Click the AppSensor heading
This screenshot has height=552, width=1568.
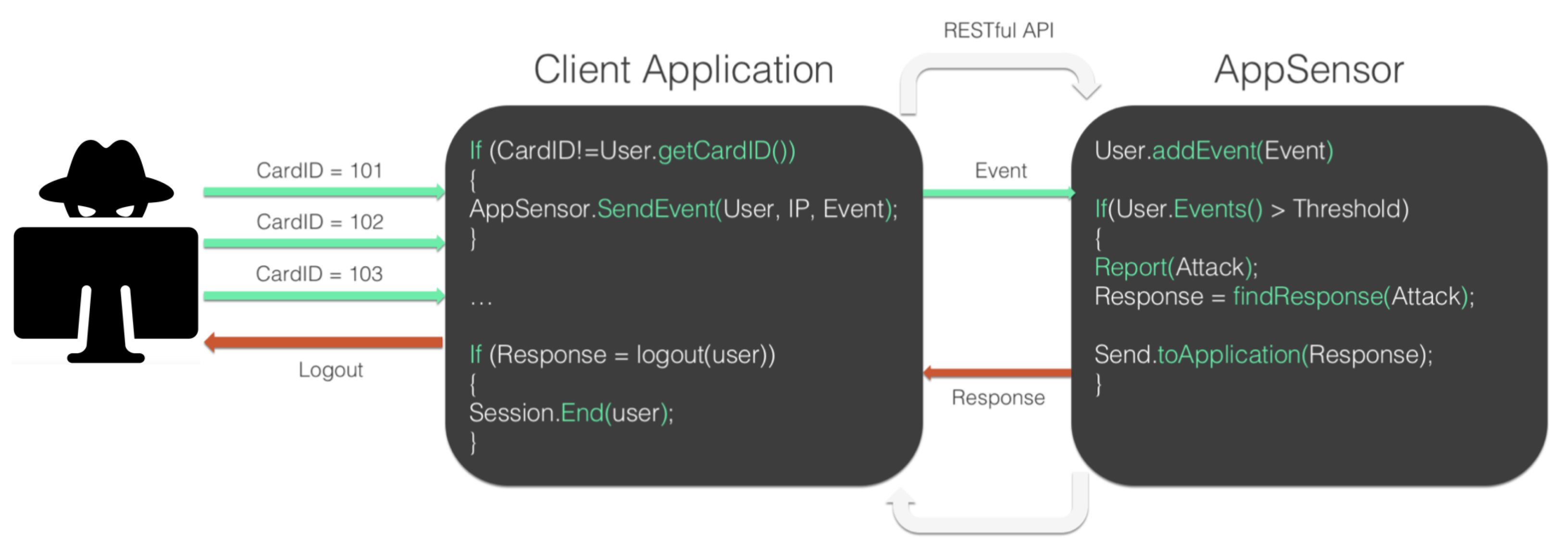[1309, 69]
